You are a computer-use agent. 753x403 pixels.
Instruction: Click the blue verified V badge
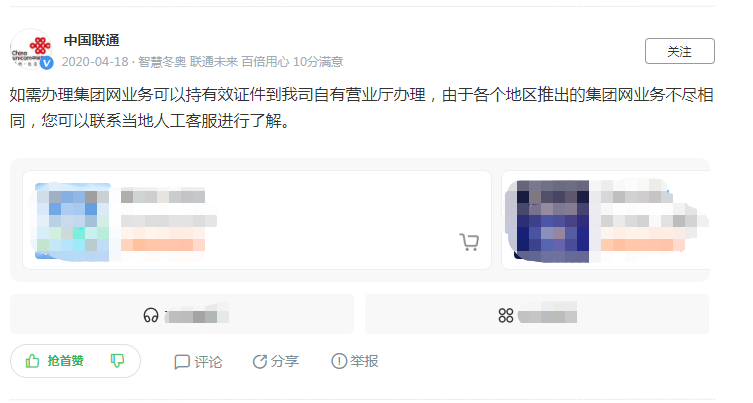pos(47,63)
